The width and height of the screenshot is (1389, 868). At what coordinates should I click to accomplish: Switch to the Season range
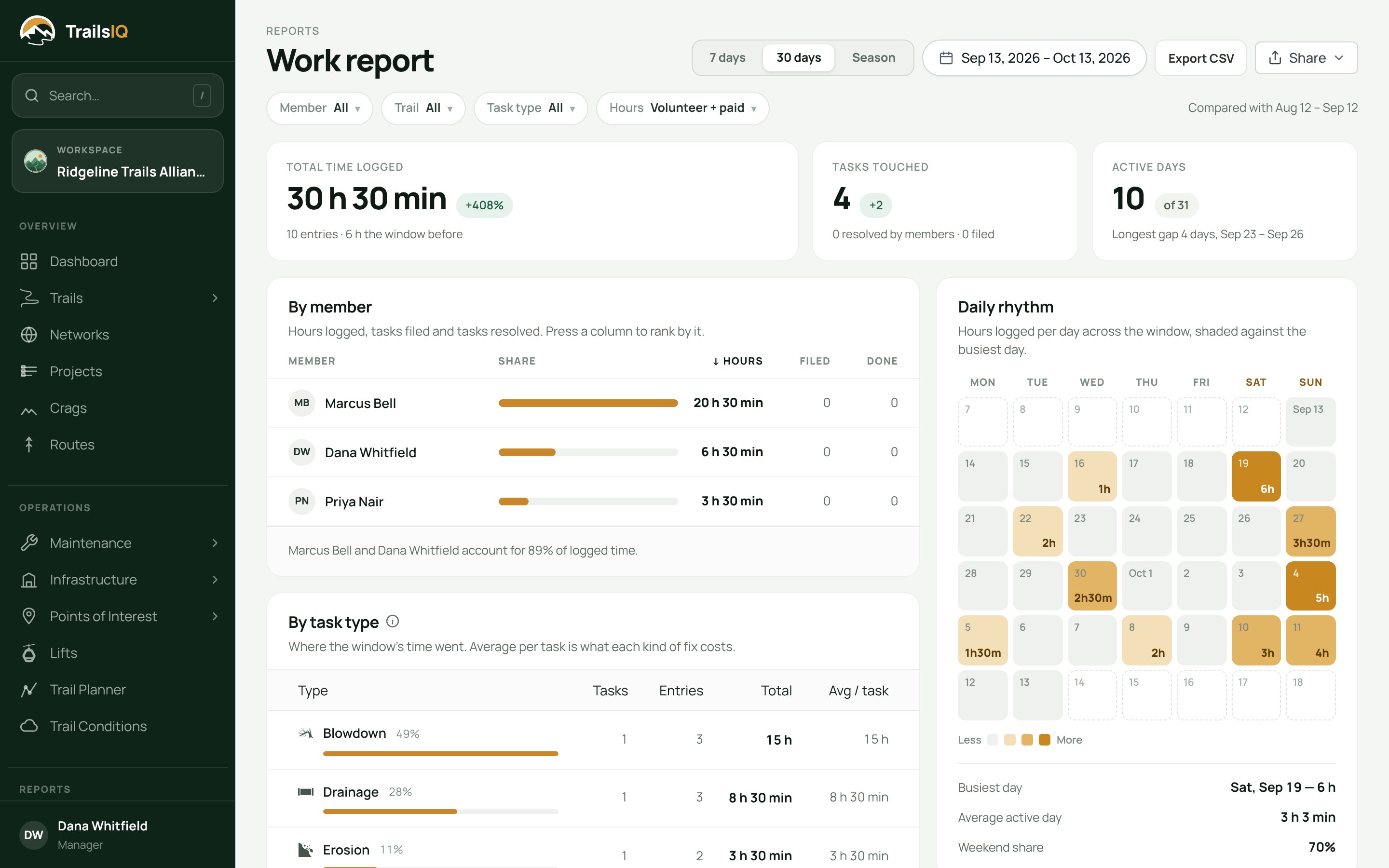click(x=873, y=58)
